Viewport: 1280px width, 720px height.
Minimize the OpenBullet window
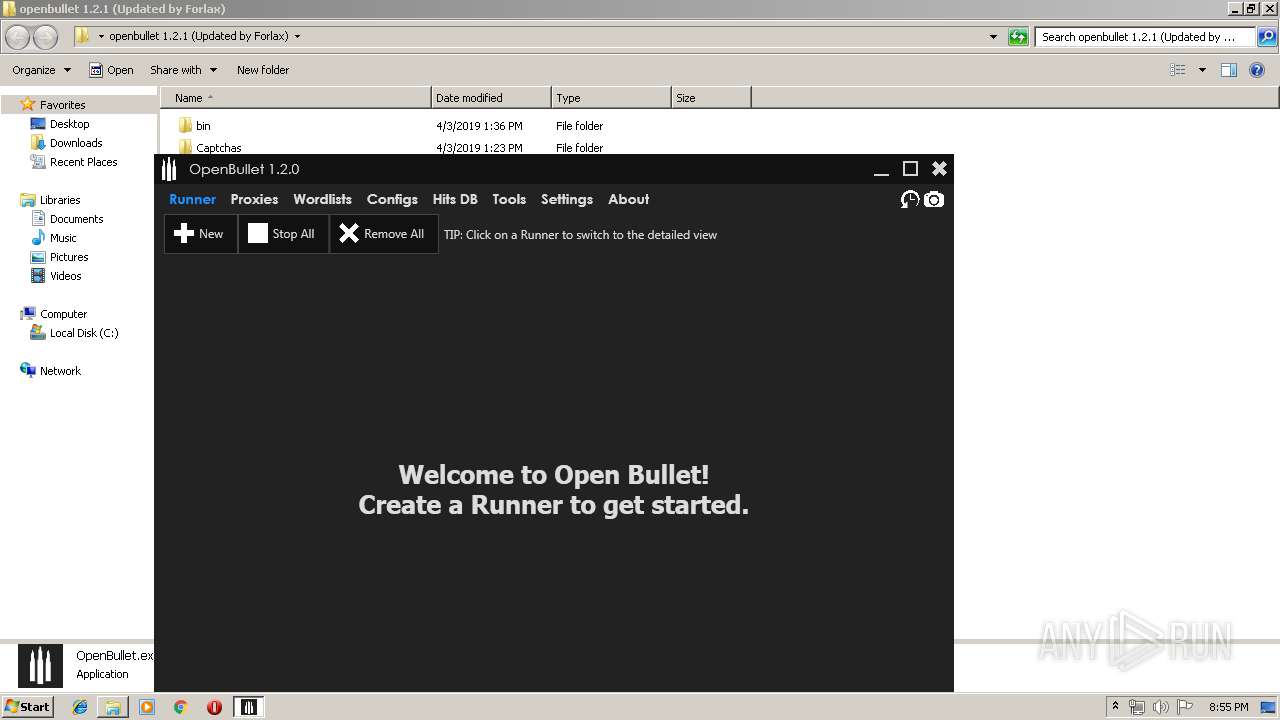point(881,169)
